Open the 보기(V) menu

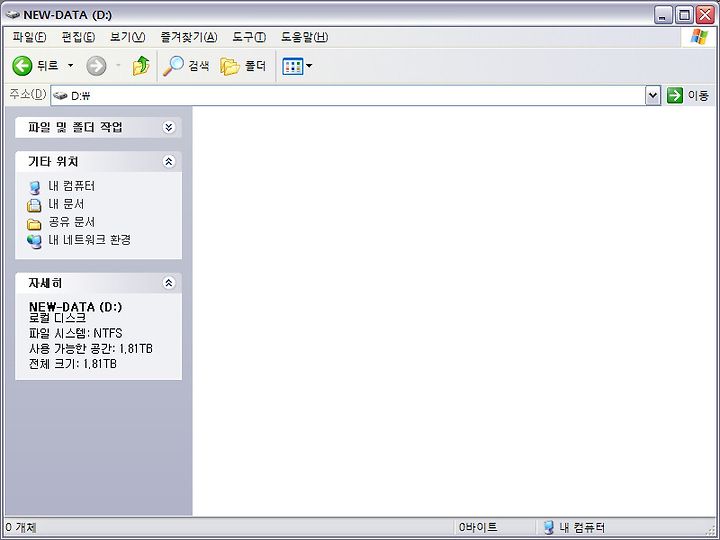click(127, 37)
